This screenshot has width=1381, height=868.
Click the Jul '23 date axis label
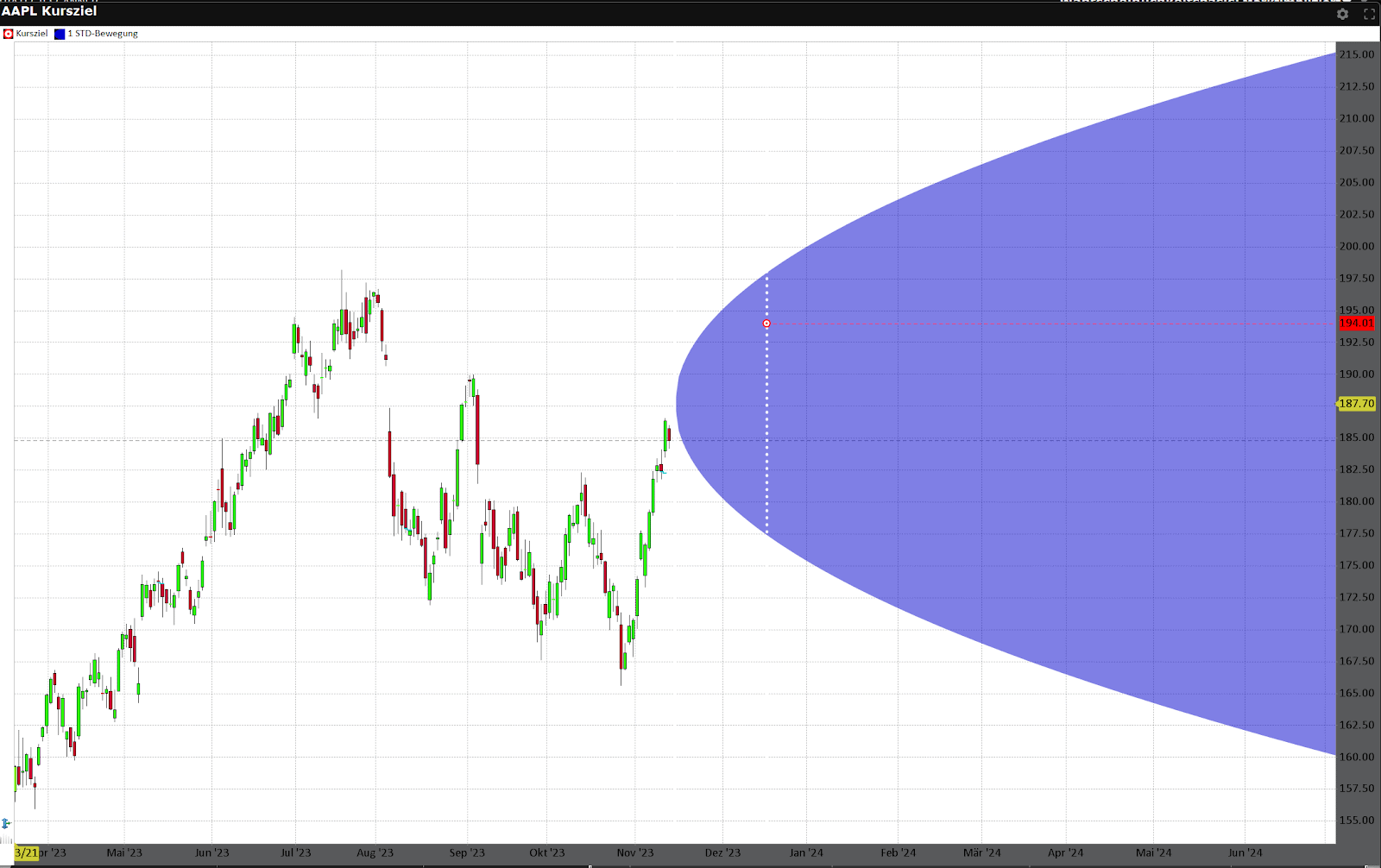click(x=295, y=852)
